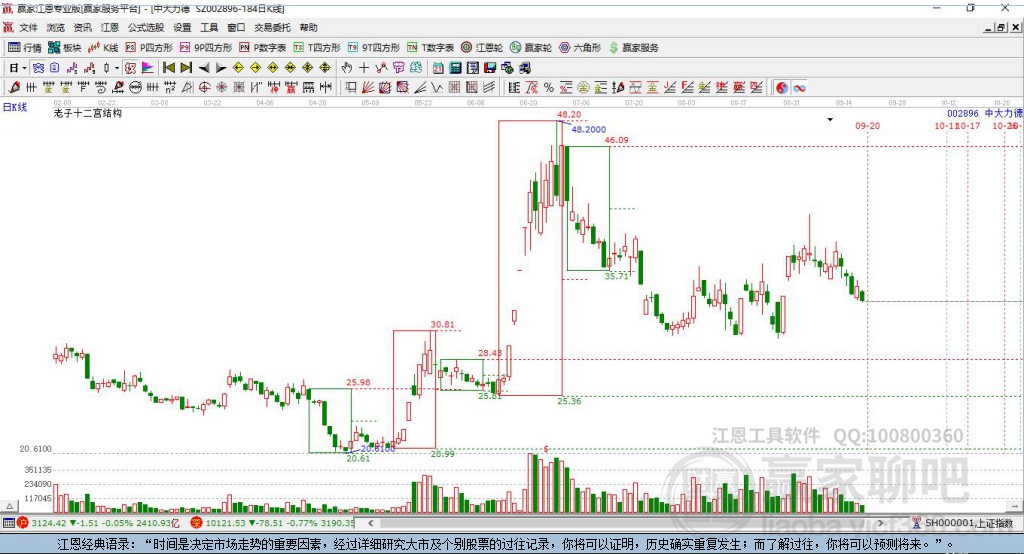Click the yin-yang circle icon
This screenshot has width=1024, height=554.
[x=782, y=88]
